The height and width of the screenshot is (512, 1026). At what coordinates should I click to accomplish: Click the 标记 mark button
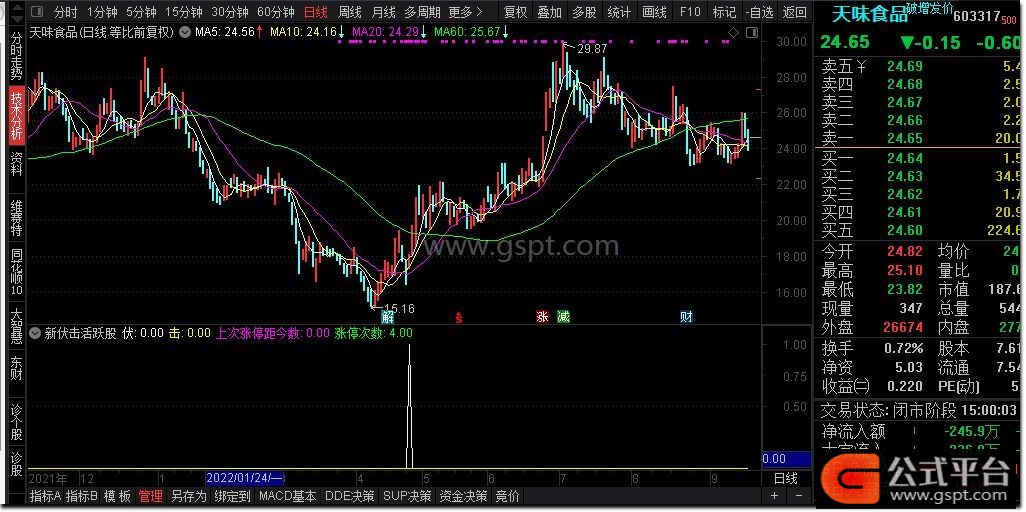(x=724, y=12)
